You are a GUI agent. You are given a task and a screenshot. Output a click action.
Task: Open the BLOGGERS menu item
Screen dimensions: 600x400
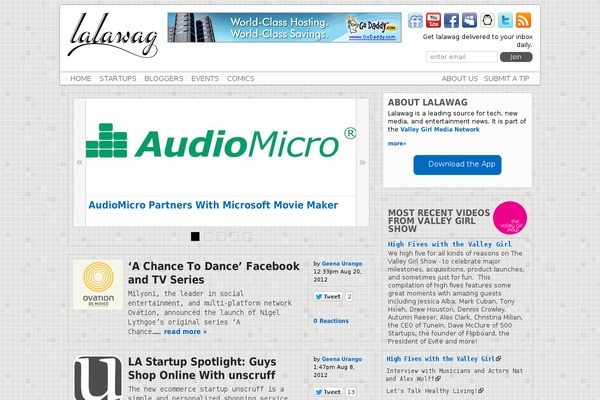(164, 78)
